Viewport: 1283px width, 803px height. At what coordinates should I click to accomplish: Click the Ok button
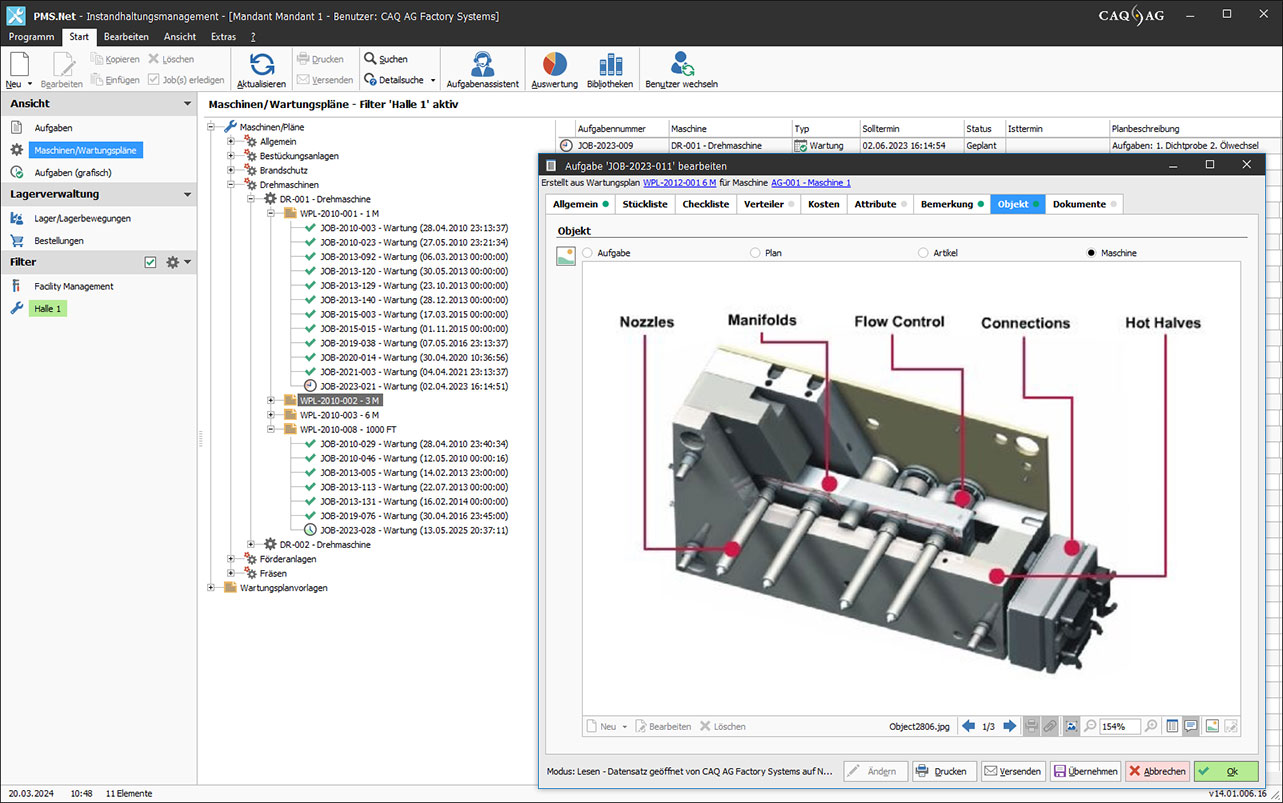pyautogui.click(x=1225, y=771)
